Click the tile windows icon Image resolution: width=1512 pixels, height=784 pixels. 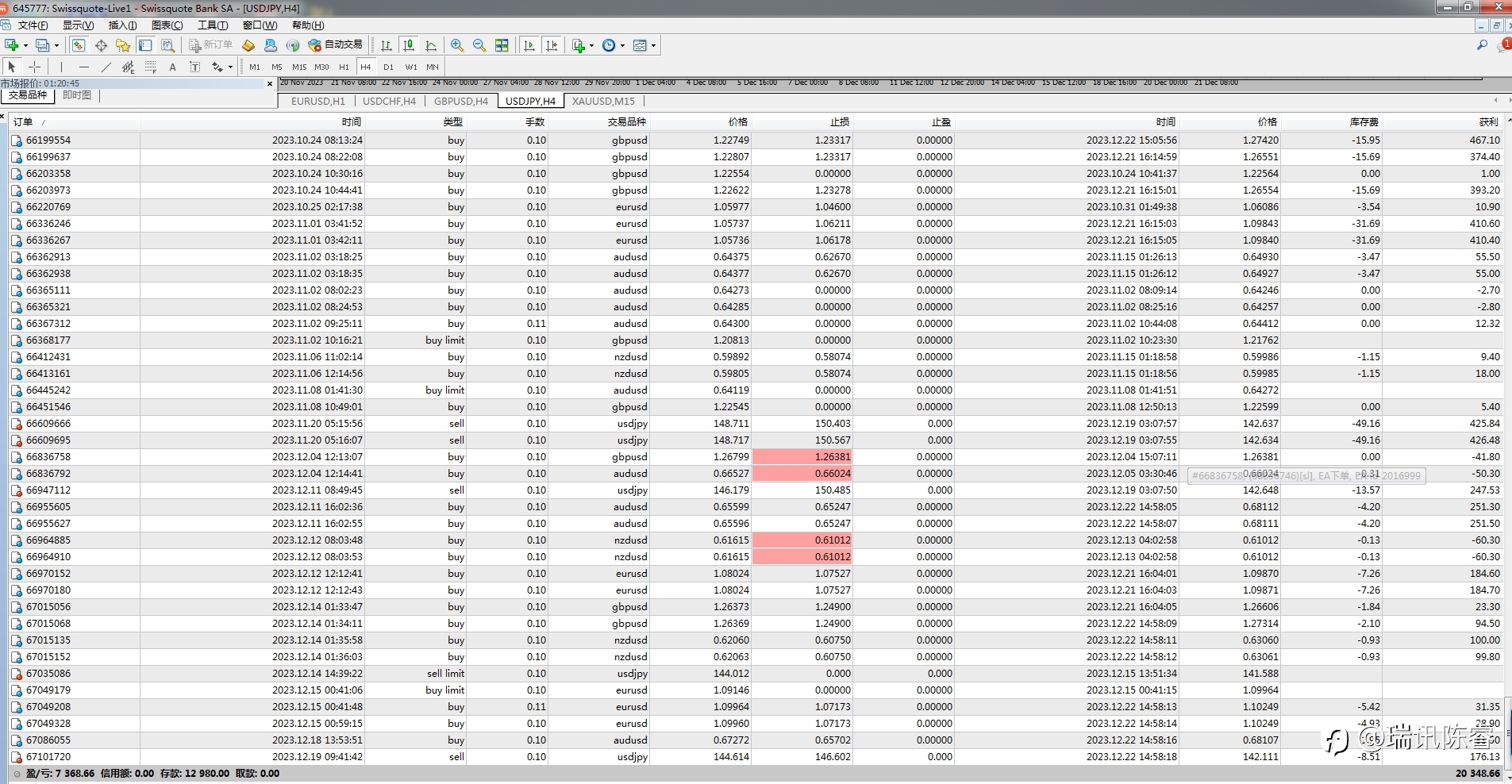502,45
